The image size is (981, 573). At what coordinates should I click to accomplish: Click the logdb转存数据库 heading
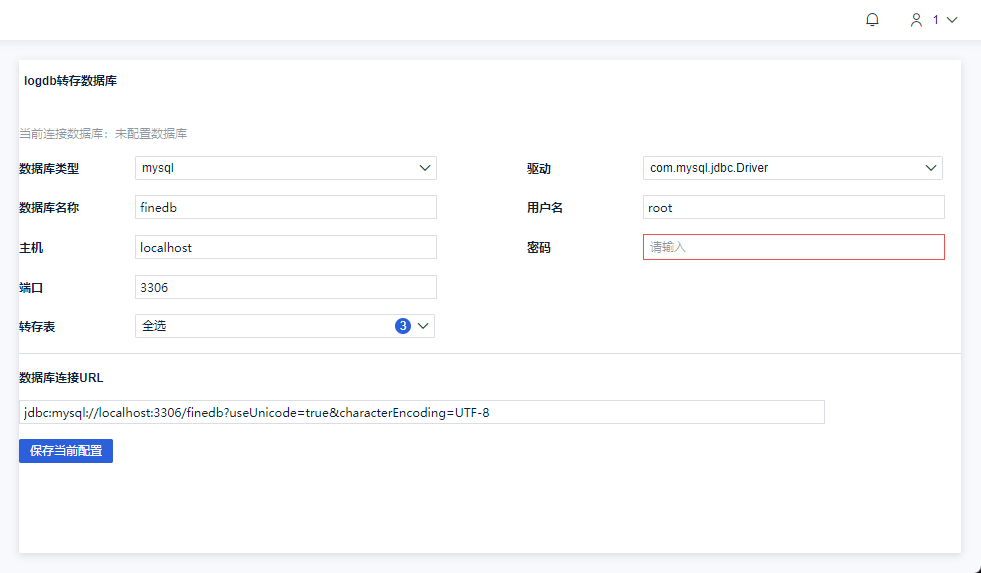70,81
